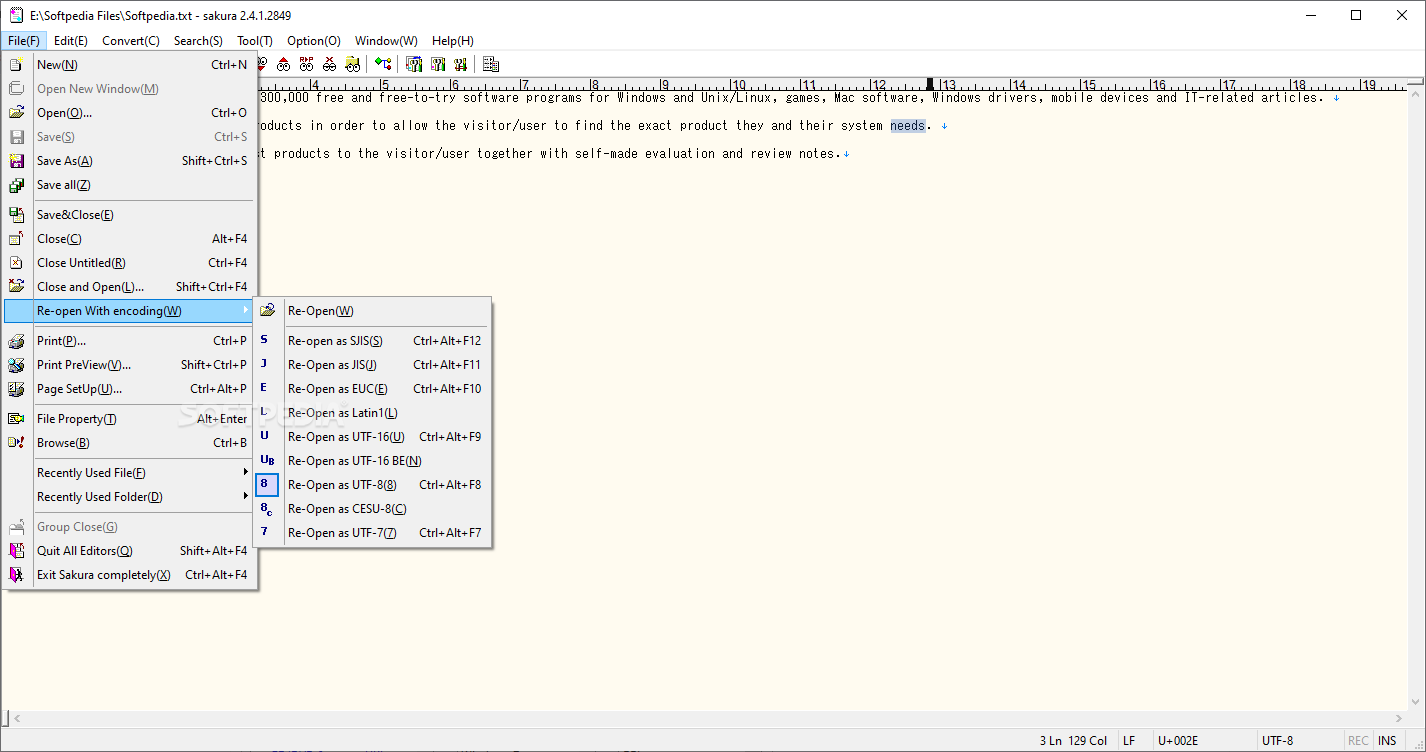Click the Replace (R>P) toolbar icon

tap(307, 64)
